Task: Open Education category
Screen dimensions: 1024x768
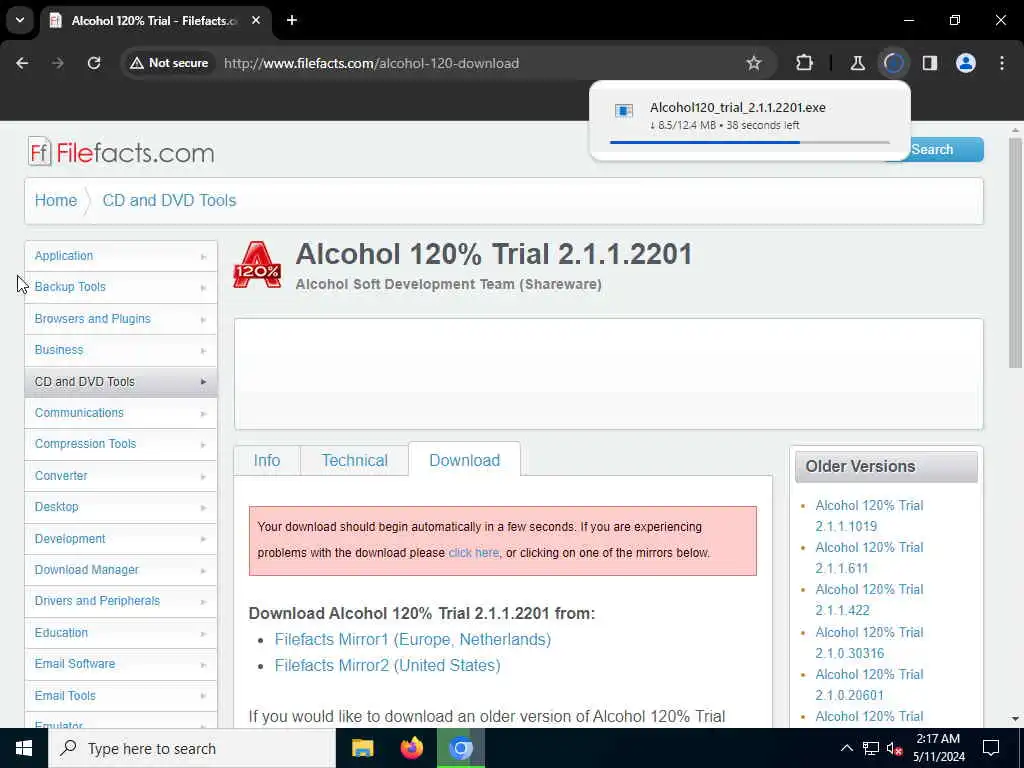Action: click(x=121, y=633)
